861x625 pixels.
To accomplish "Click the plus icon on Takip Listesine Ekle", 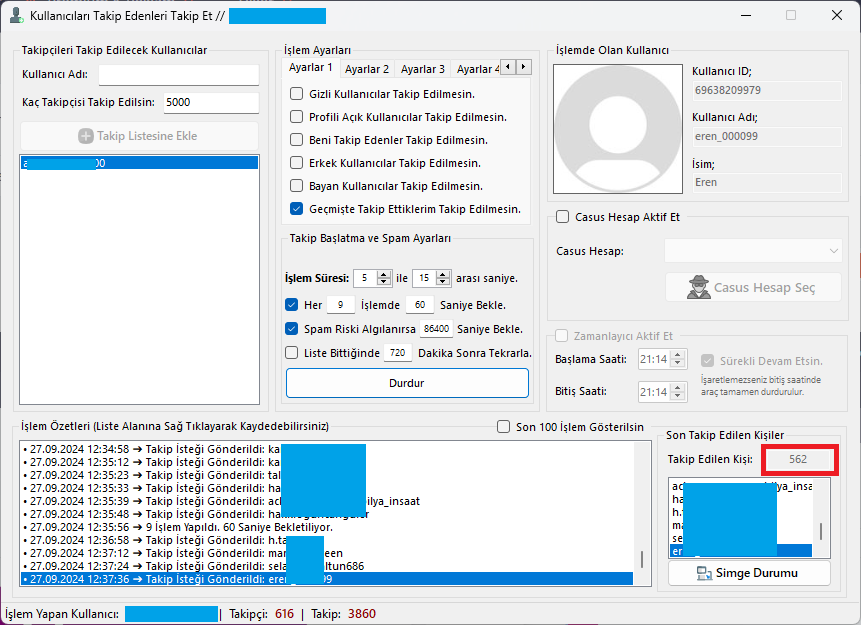I will tap(86, 136).
